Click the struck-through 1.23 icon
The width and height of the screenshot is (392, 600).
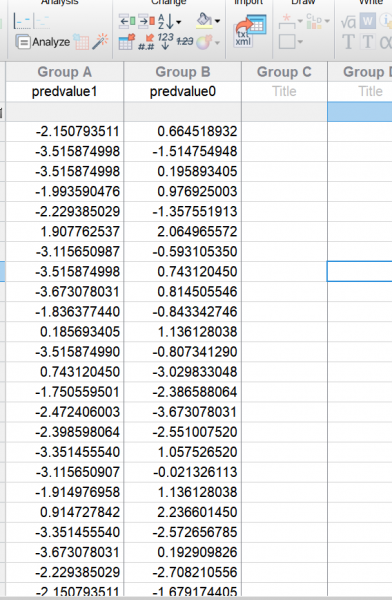pyautogui.click(x=185, y=41)
